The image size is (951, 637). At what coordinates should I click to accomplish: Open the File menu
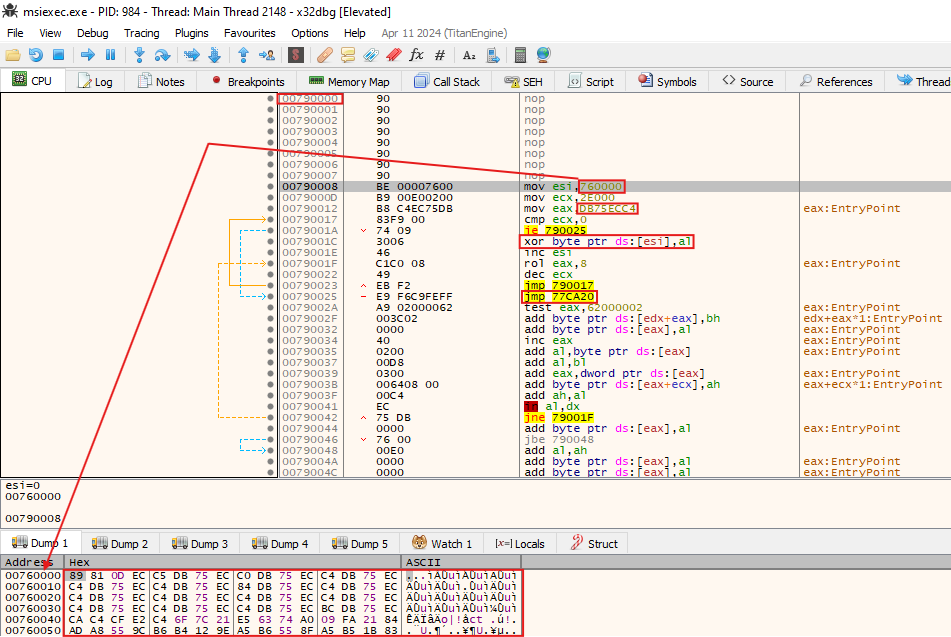tap(15, 33)
